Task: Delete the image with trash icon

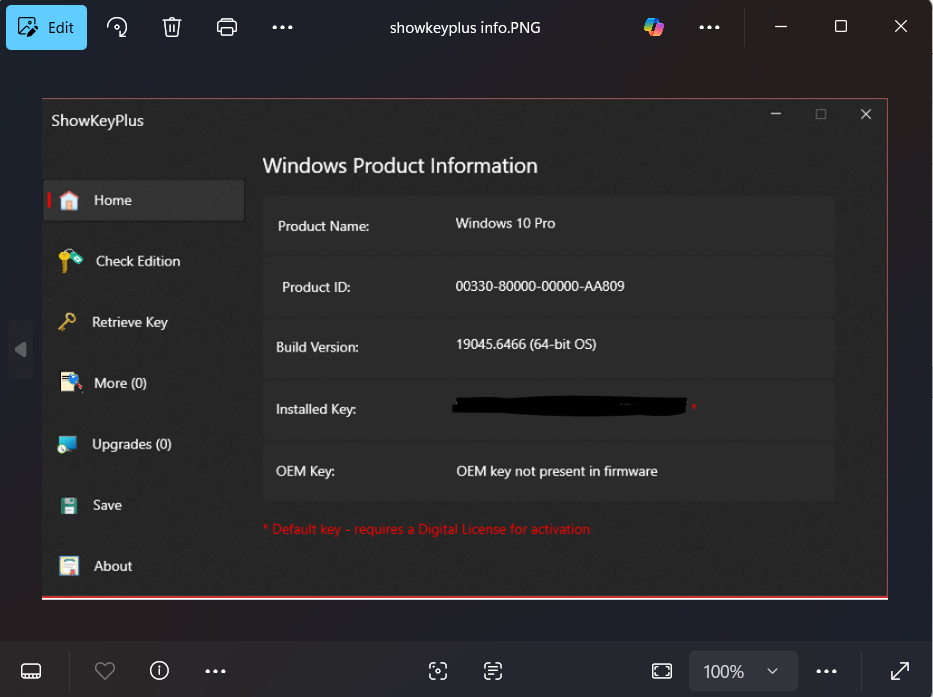Action: [172, 27]
